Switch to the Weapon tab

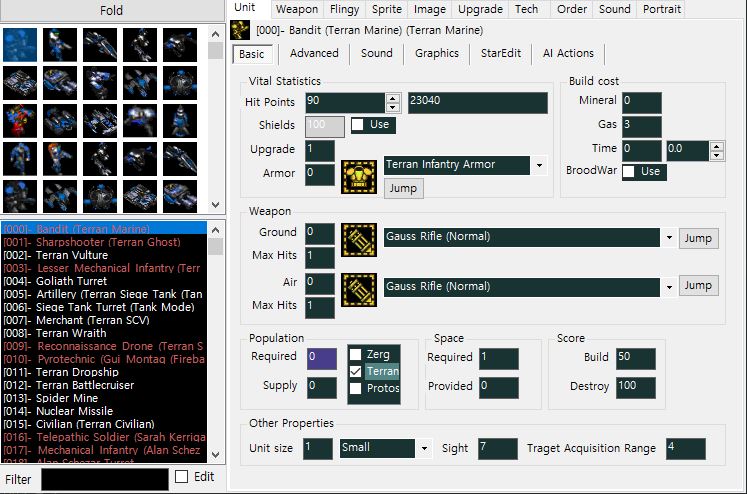pyautogui.click(x=297, y=9)
